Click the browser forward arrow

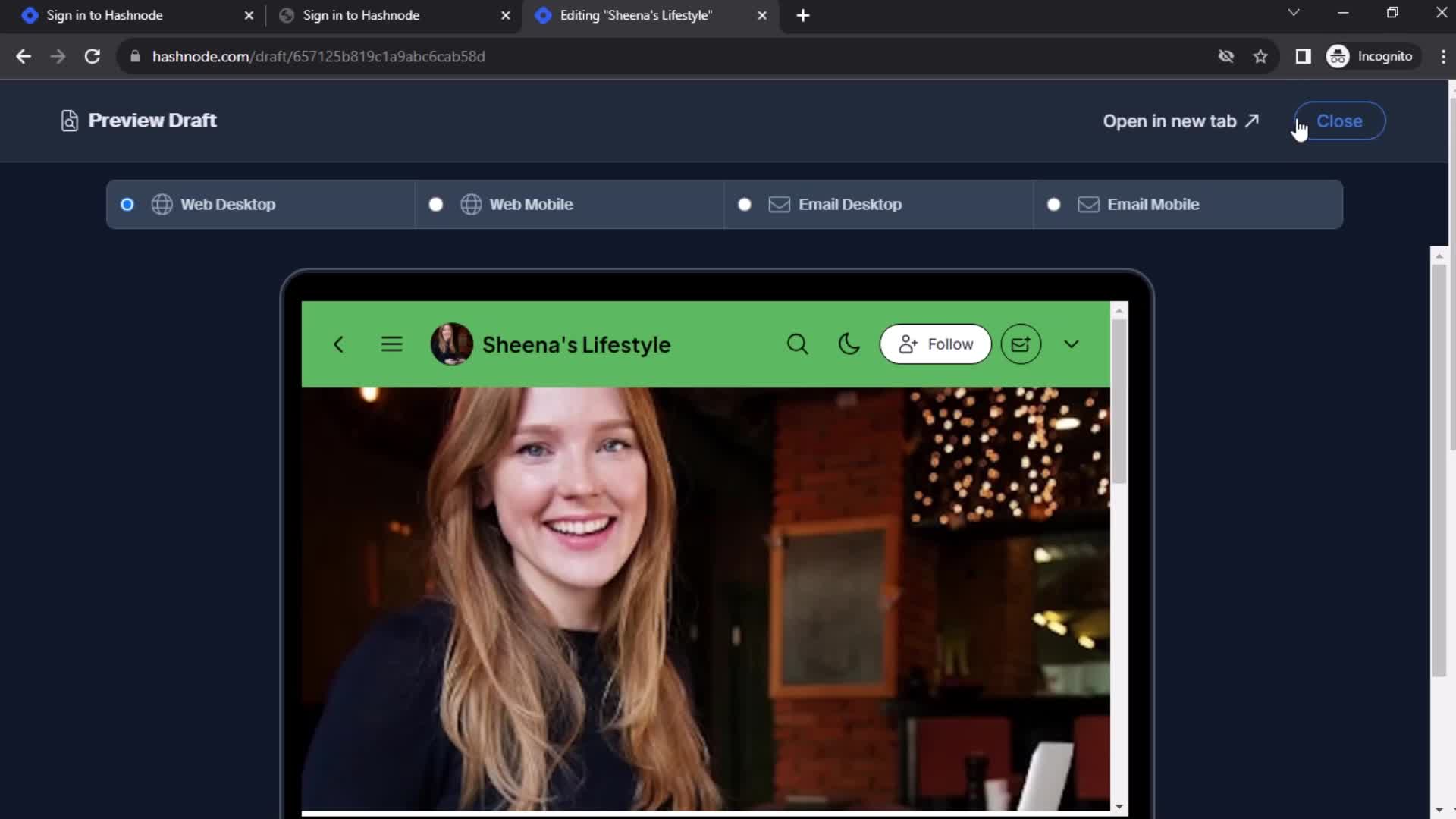(x=58, y=56)
